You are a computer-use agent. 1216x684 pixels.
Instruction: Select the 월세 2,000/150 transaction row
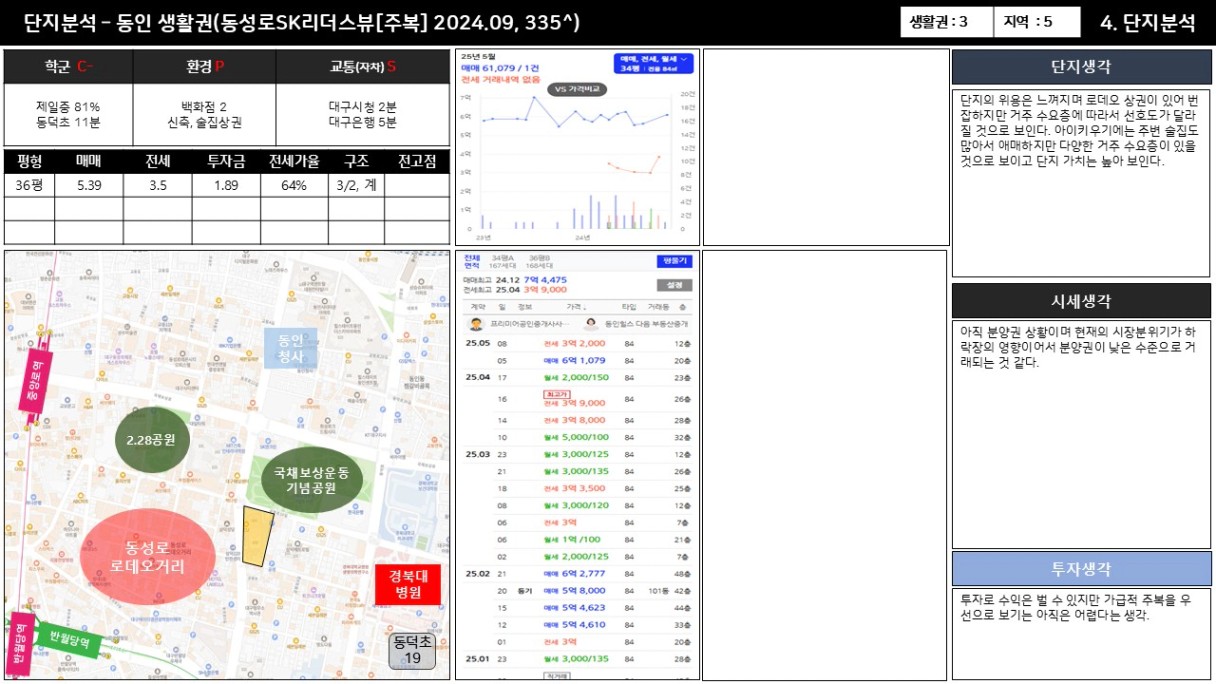(577, 377)
